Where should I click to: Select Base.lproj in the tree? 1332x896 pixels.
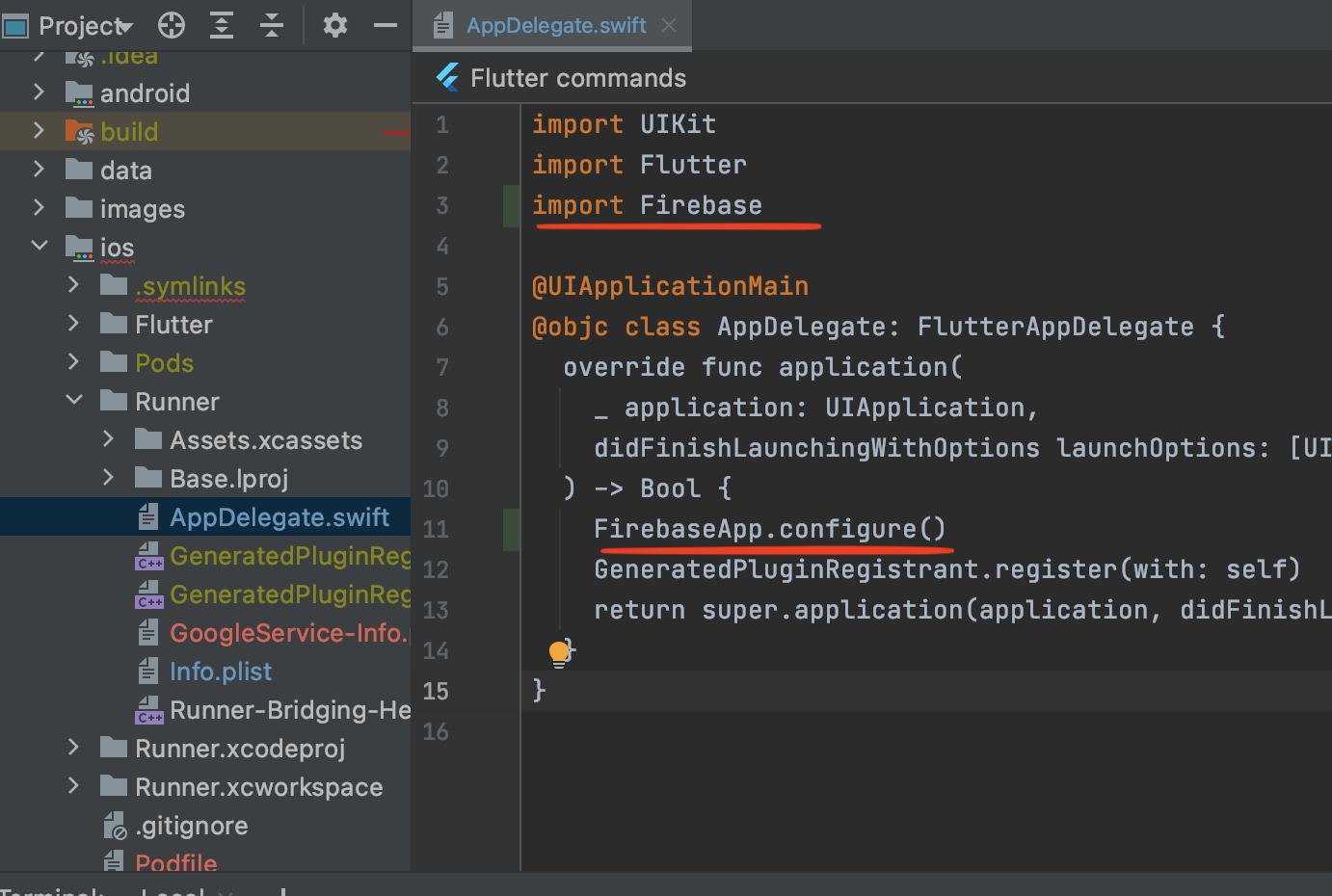click(x=229, y=479)
